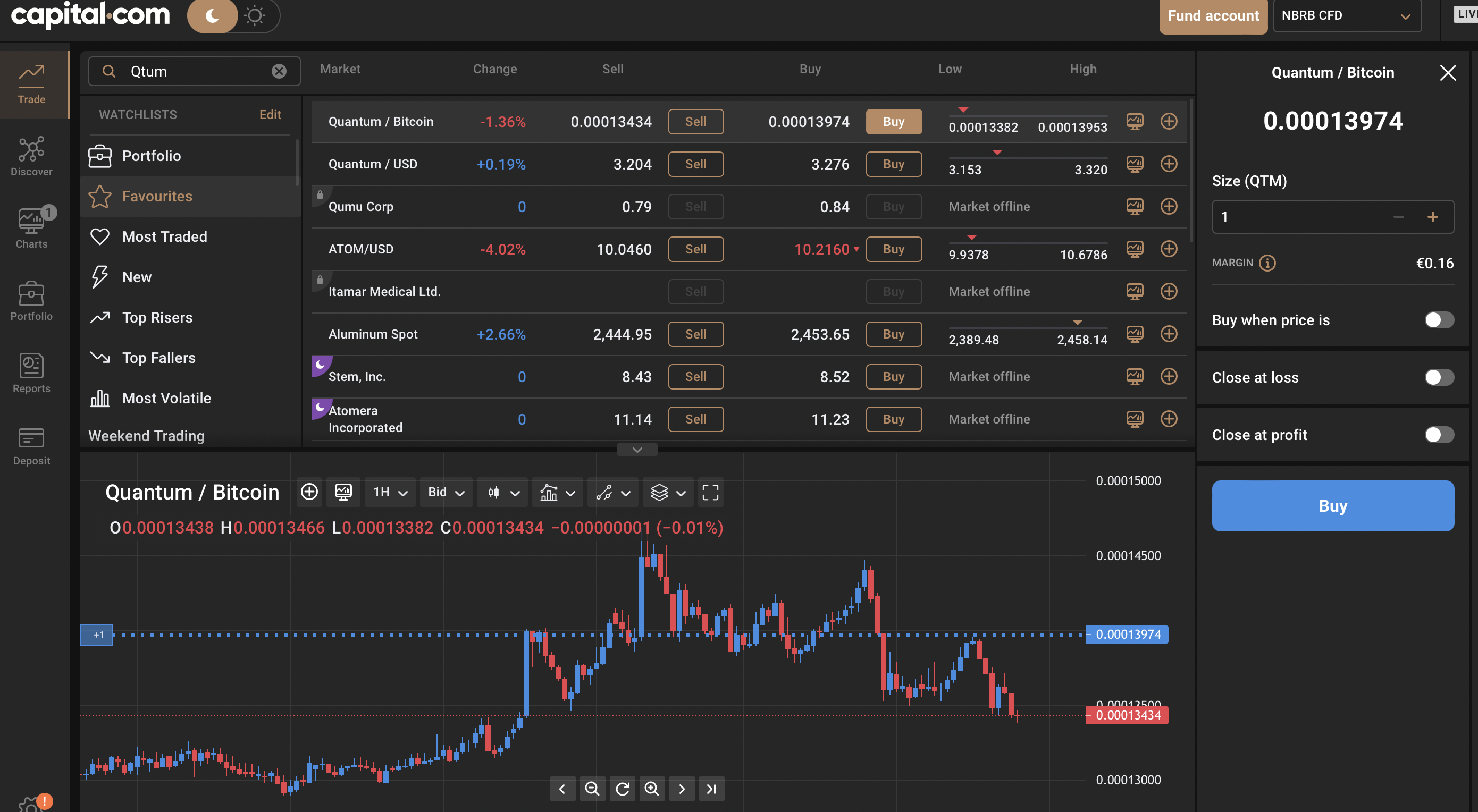
Task: Select Top Fallers watchlist
Action: (189, 358)
